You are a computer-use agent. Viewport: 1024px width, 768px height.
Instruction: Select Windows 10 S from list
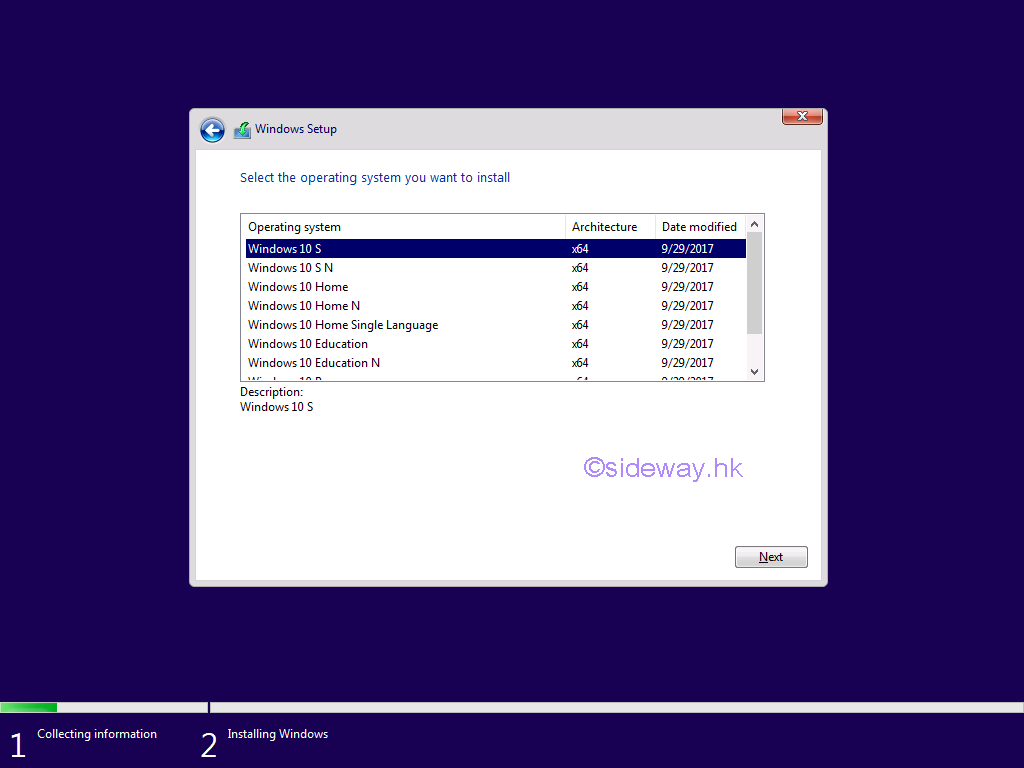tap(285, 249)
